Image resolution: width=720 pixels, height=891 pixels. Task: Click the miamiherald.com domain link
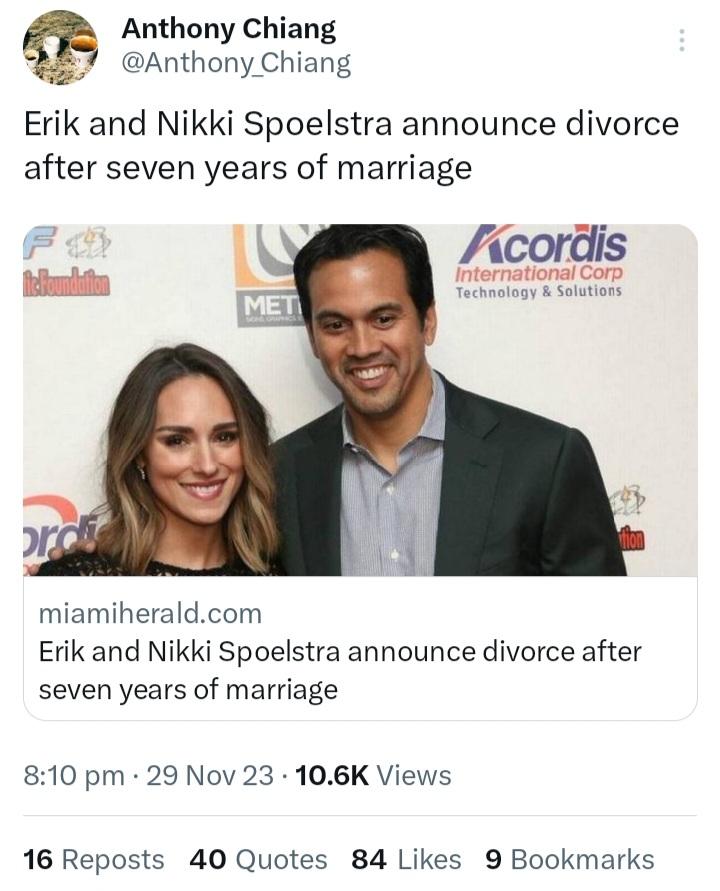[150, 613]
